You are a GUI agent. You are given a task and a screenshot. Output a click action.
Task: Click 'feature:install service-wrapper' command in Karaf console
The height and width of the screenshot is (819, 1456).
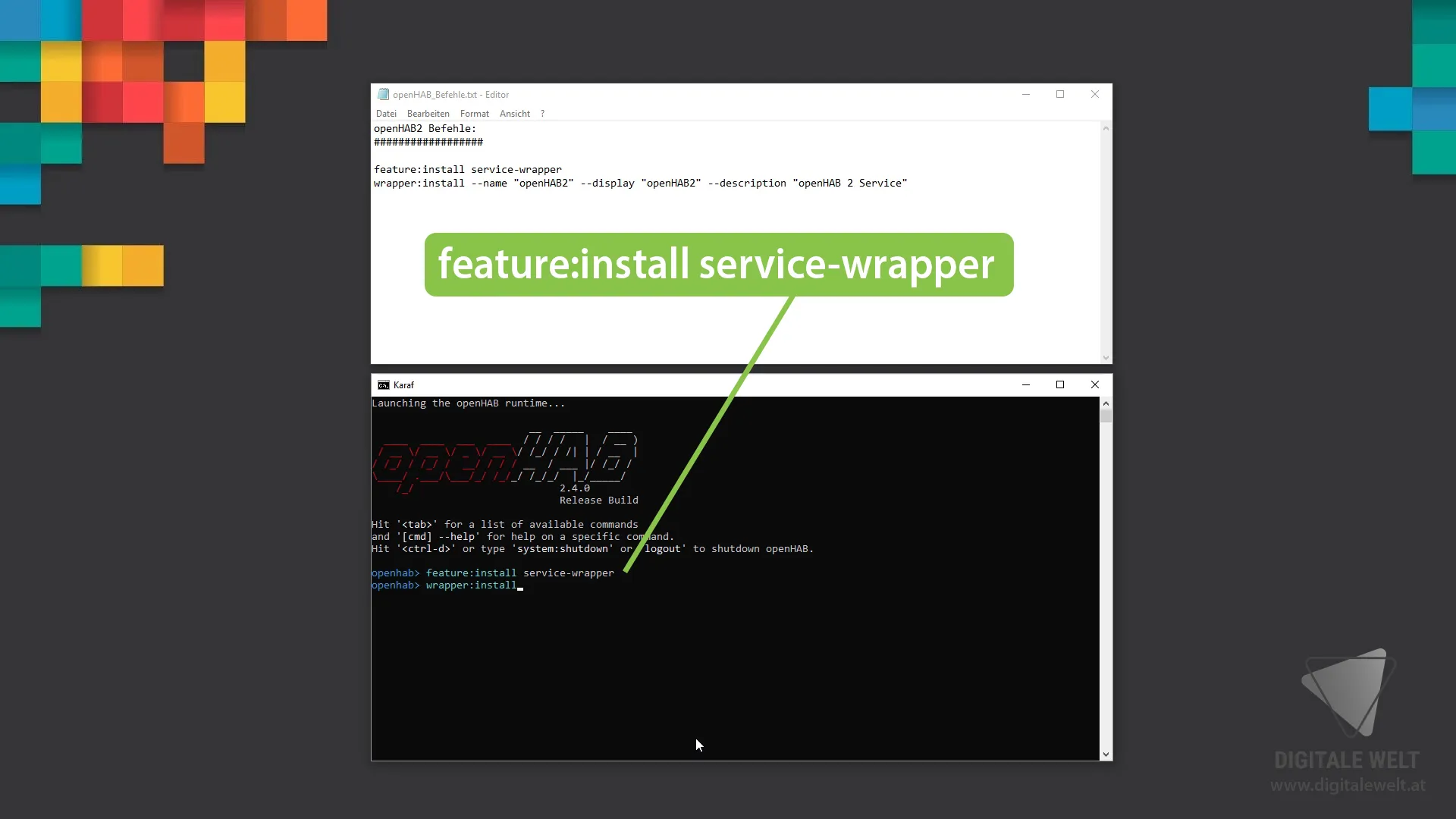(520, 573)
